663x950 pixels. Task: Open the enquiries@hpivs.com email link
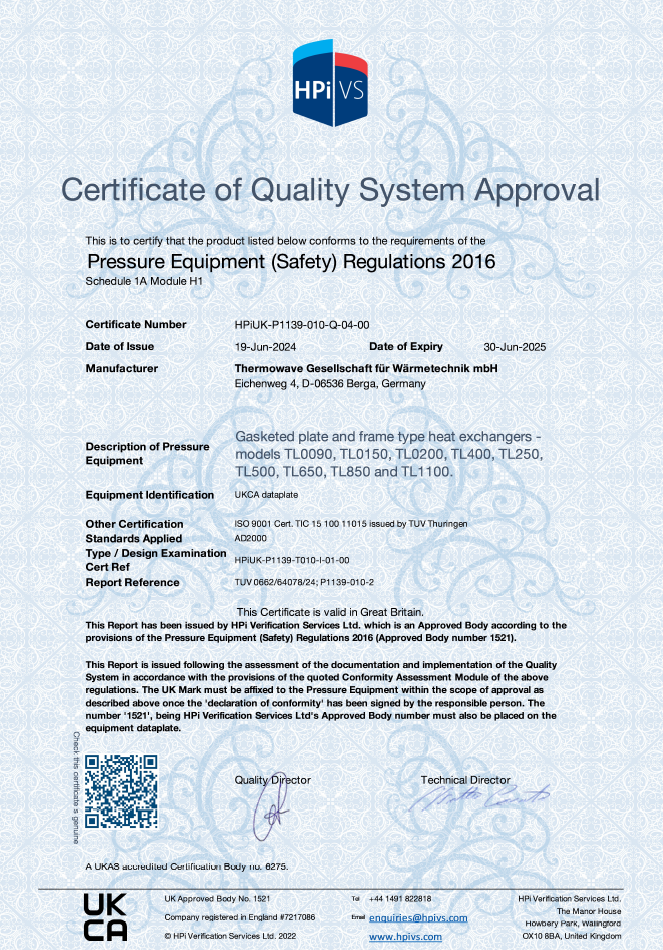click(x=418, y=917)
